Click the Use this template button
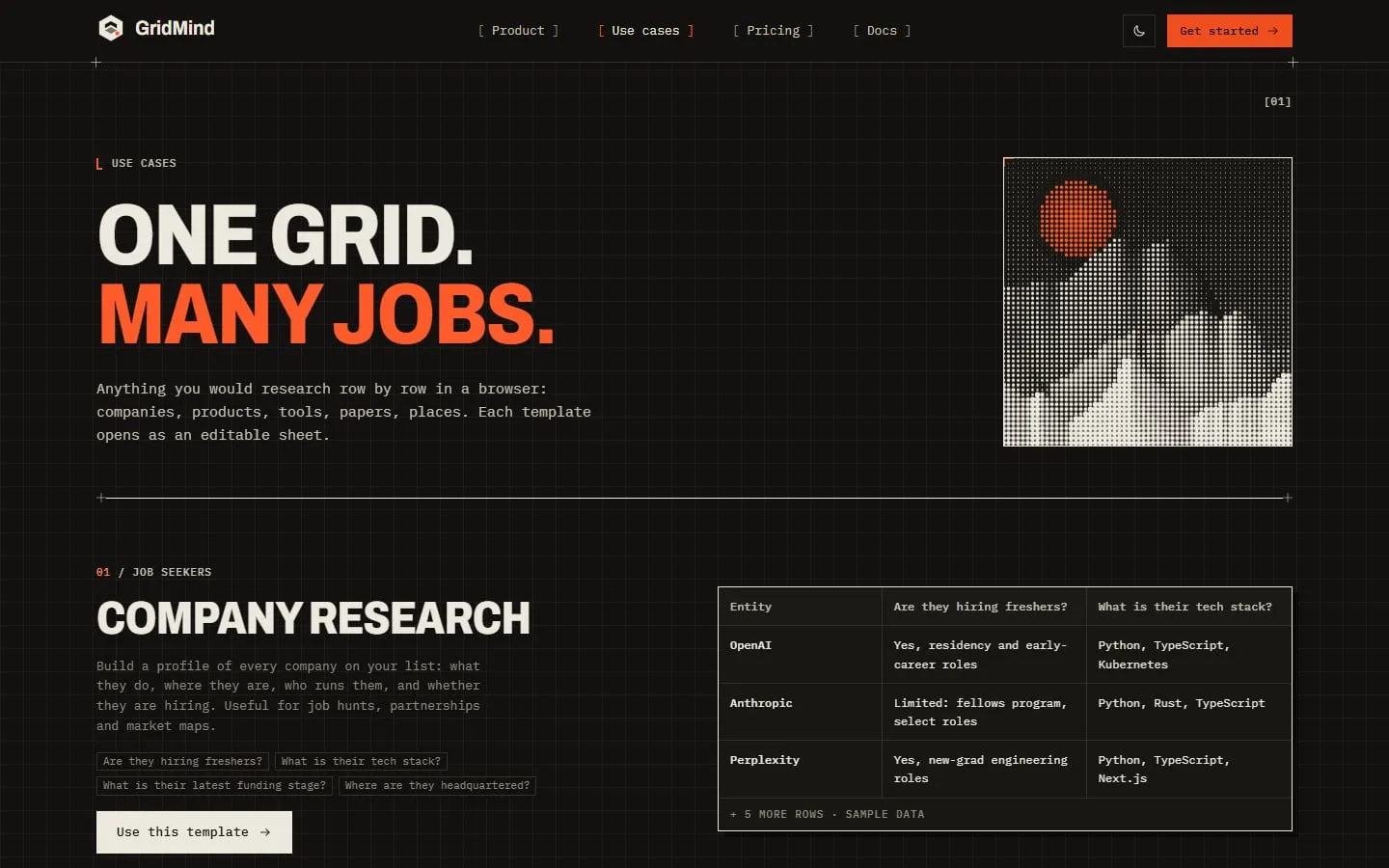The width and height of the screenshot is (1389, 868). 194,832
